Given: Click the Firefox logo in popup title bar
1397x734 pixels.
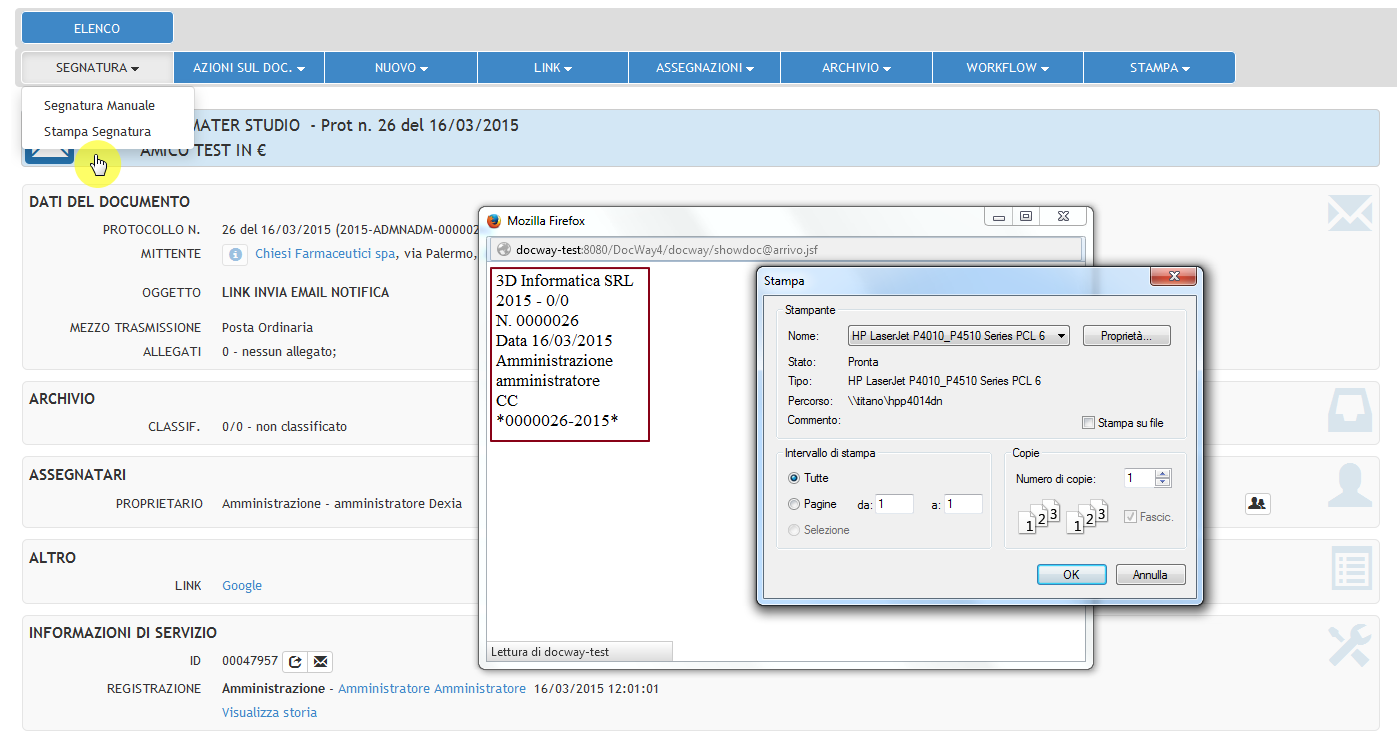Looking at the screenshot, I should point(494,221).
